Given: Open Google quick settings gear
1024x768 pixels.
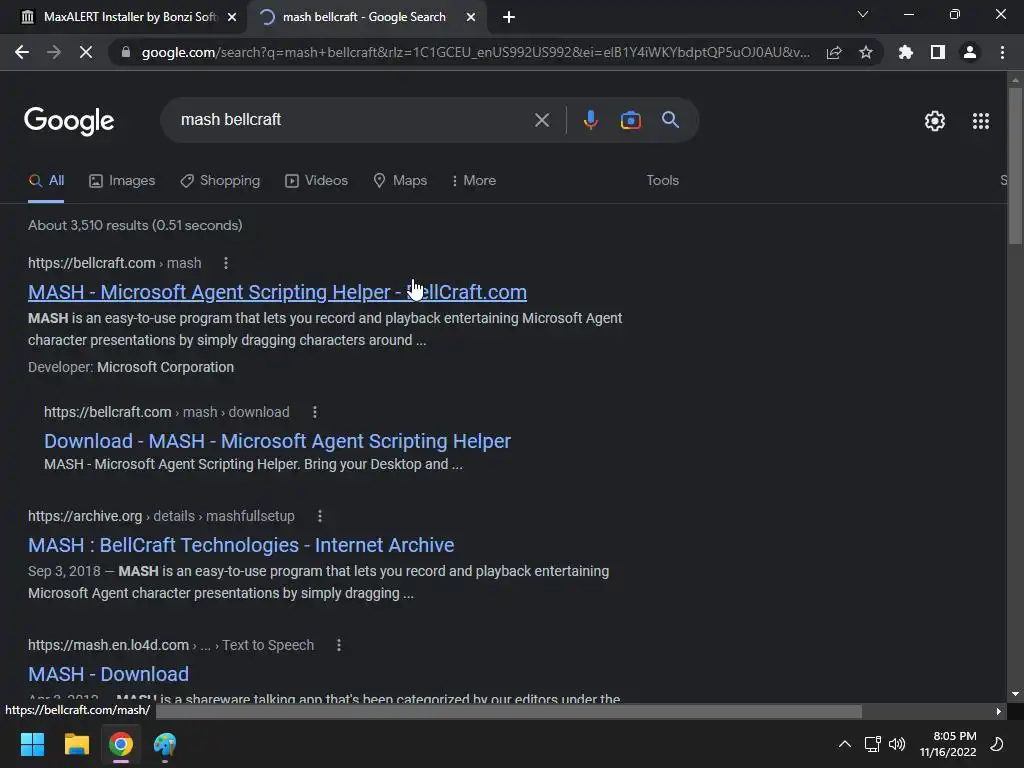Looking at the screenshot, I should (x=935, y=121).
